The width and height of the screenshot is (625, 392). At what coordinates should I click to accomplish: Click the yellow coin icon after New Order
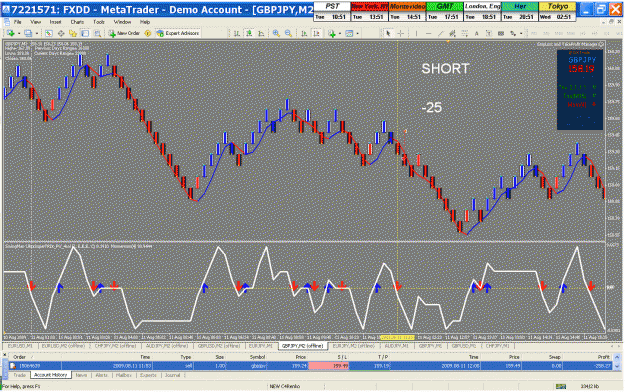click(x=148, y=33)
